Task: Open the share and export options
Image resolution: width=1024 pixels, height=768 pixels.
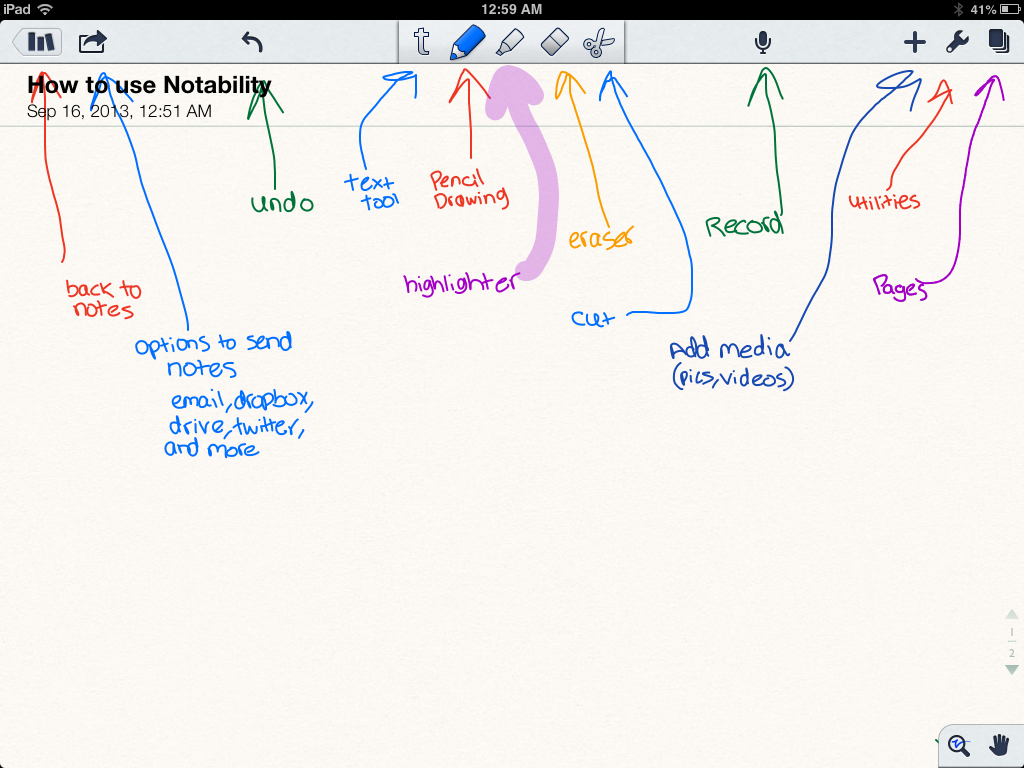Action: pos(92,42)
